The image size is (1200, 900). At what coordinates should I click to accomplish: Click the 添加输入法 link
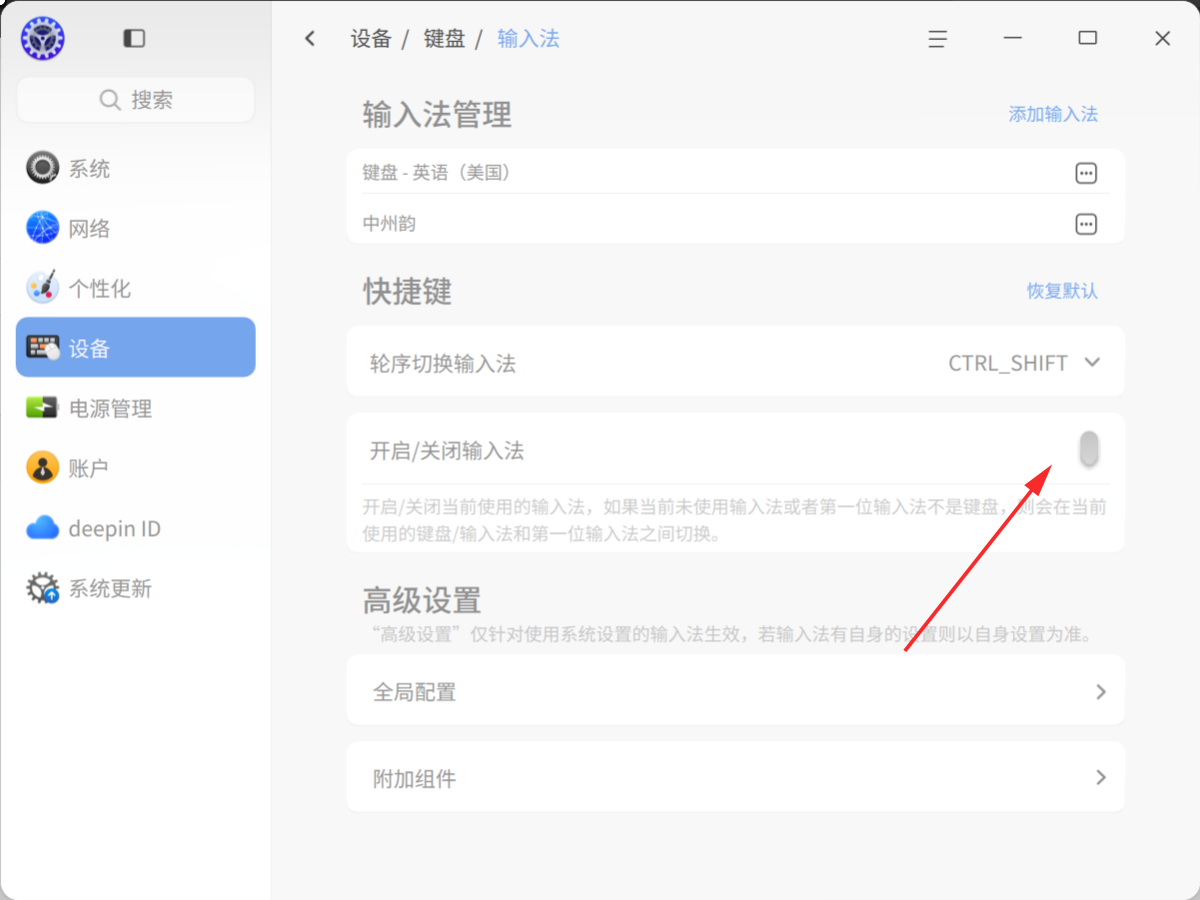point(1053,114)
